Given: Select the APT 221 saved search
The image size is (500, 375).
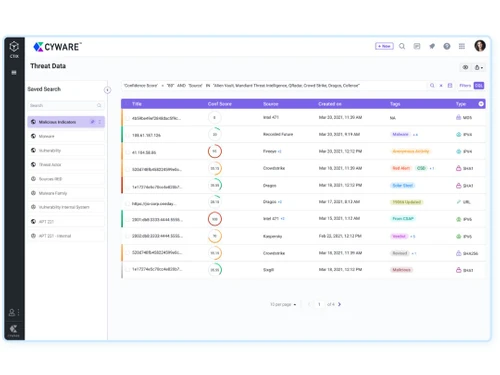Looking at the screenshot, I should click(x=66, y=221).
